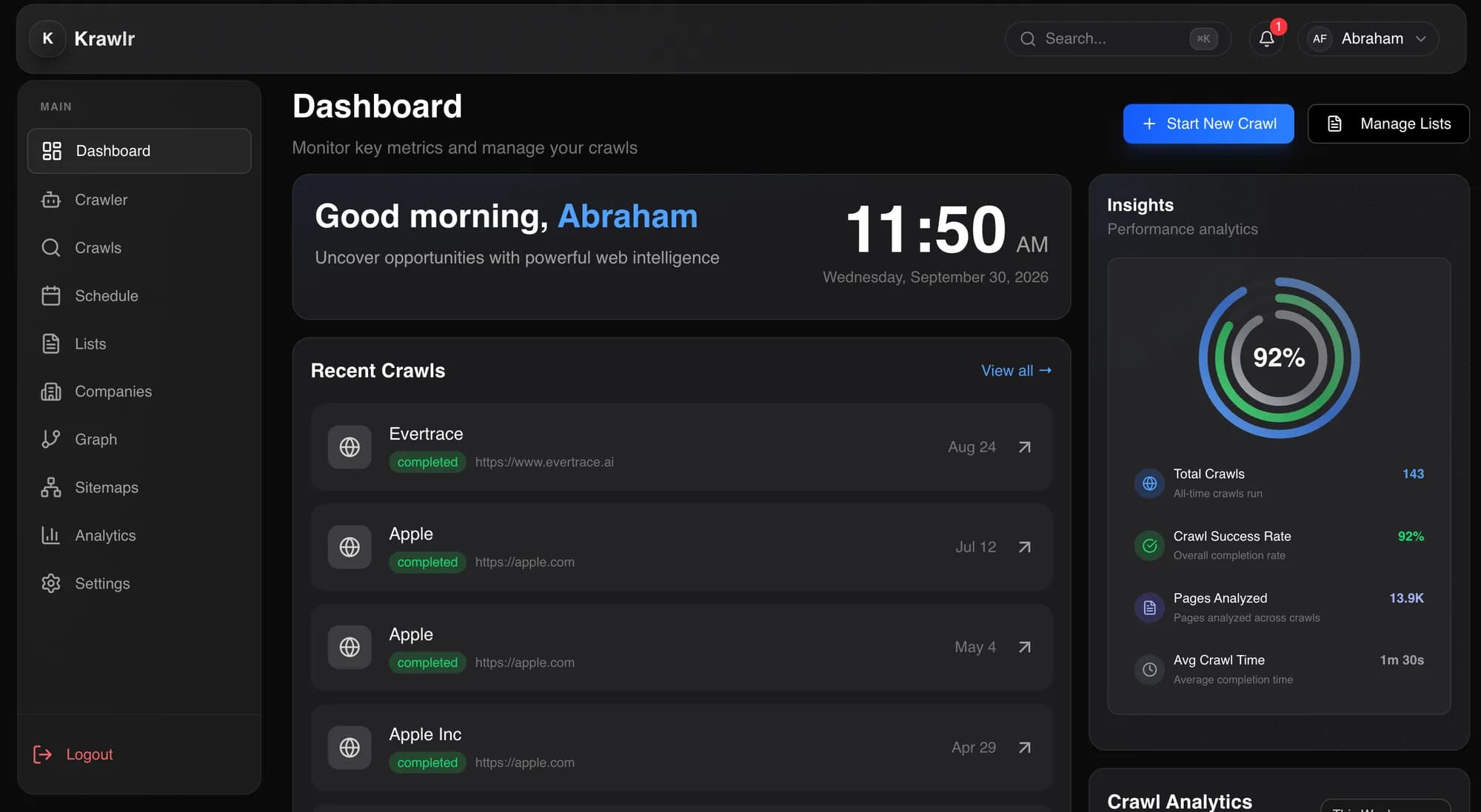Open the Apple Jul 12 crawl arrow

[x=1024, y=547]
